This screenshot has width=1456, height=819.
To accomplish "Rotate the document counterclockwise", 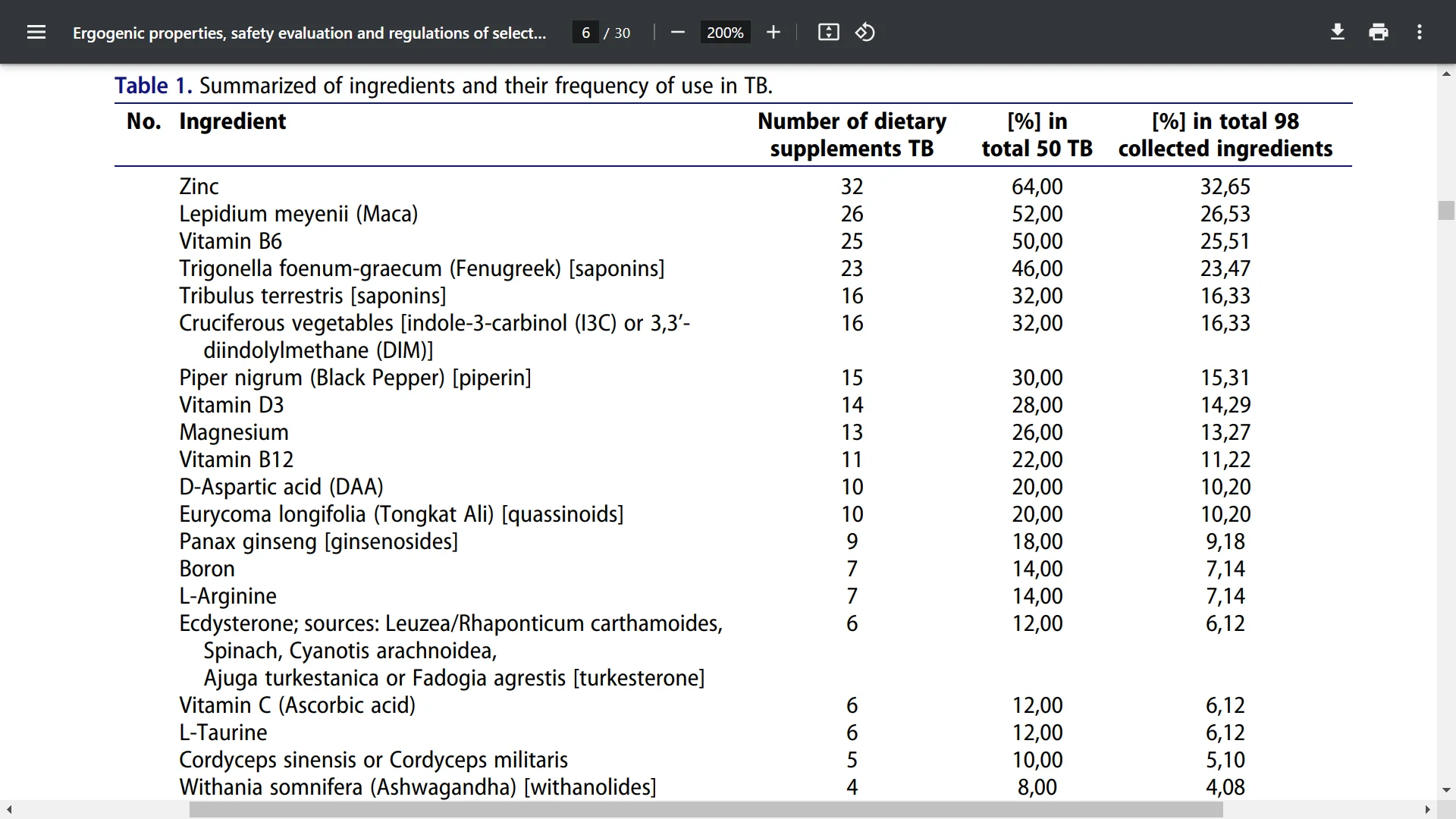I will [x=865, y=32].
